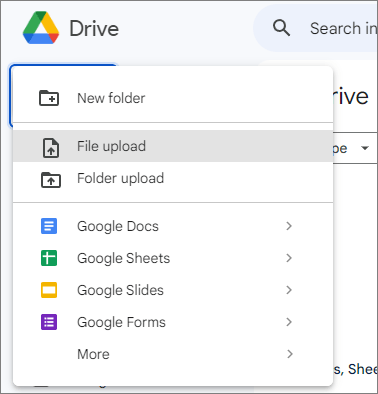Click the Google Drive logo icon
Image resolution: width=378 pixels, height=394 pixels.
(41, 28)
